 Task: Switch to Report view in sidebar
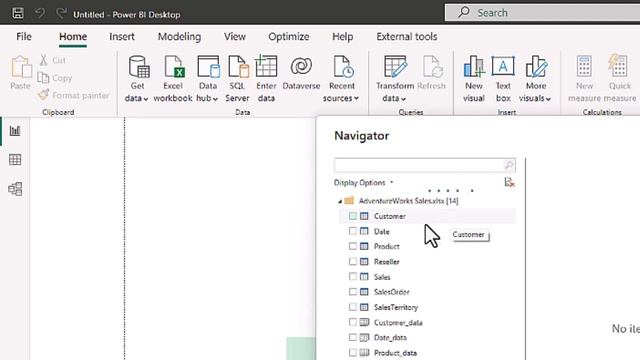(x=15, y=131)
